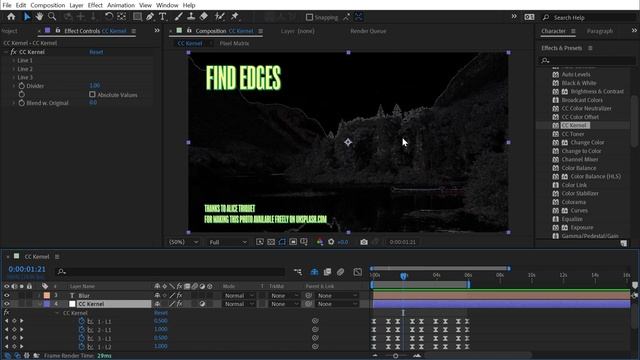Click the work area end handle
Image resolution: width=640 pixels, height=360 pixels.
point(469,284)
